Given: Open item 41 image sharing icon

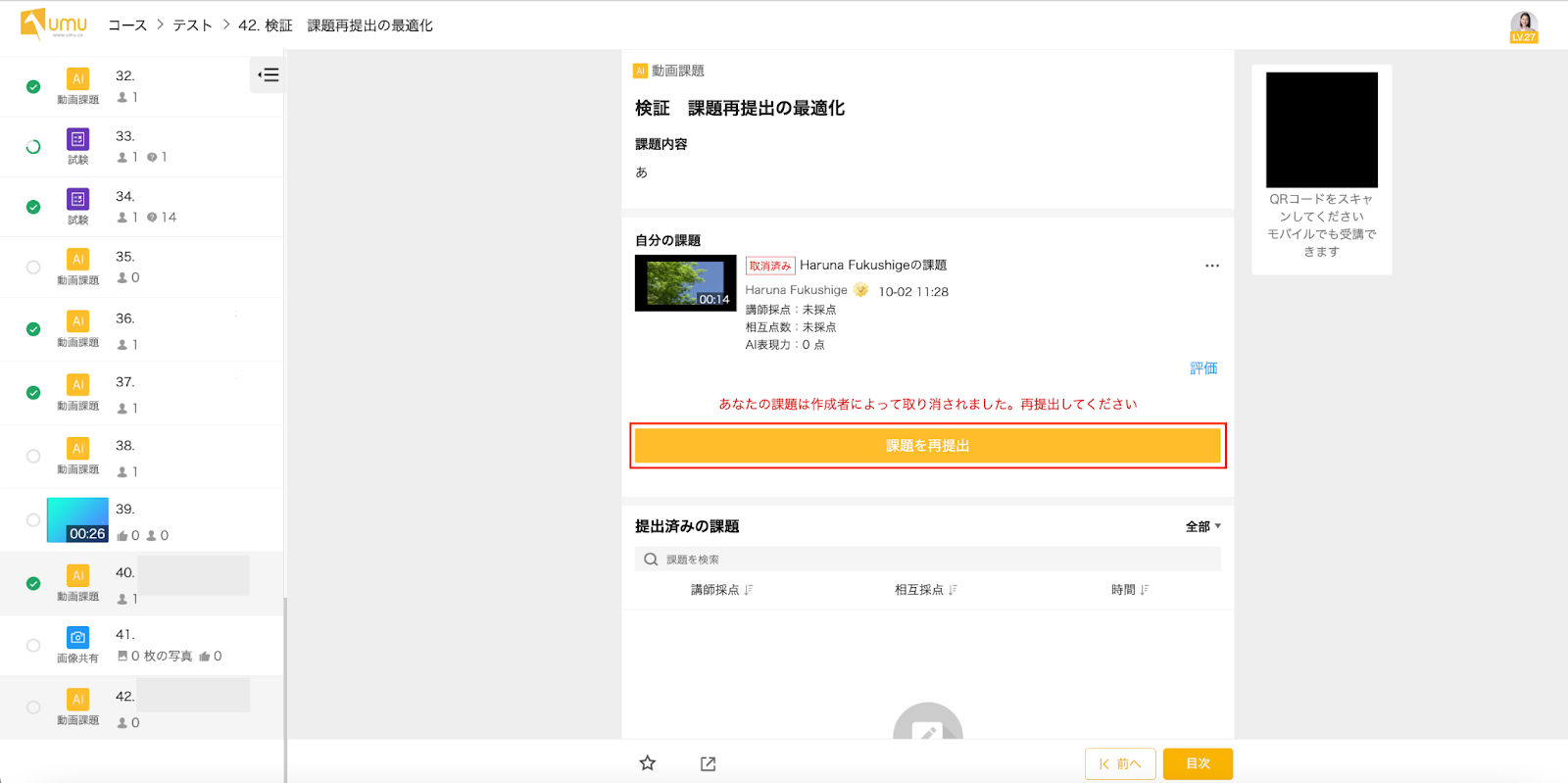Looking at the screenshot, I should (77, 637).
